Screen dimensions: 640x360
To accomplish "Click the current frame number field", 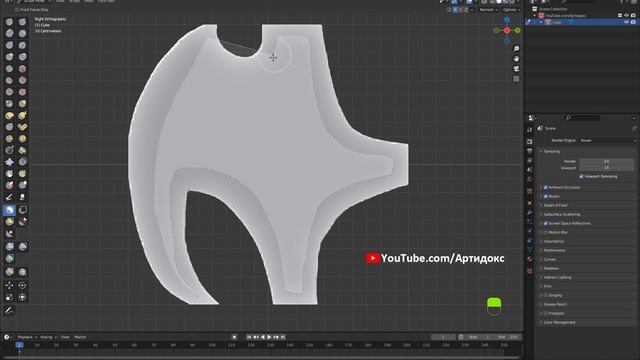I will 443,337.
